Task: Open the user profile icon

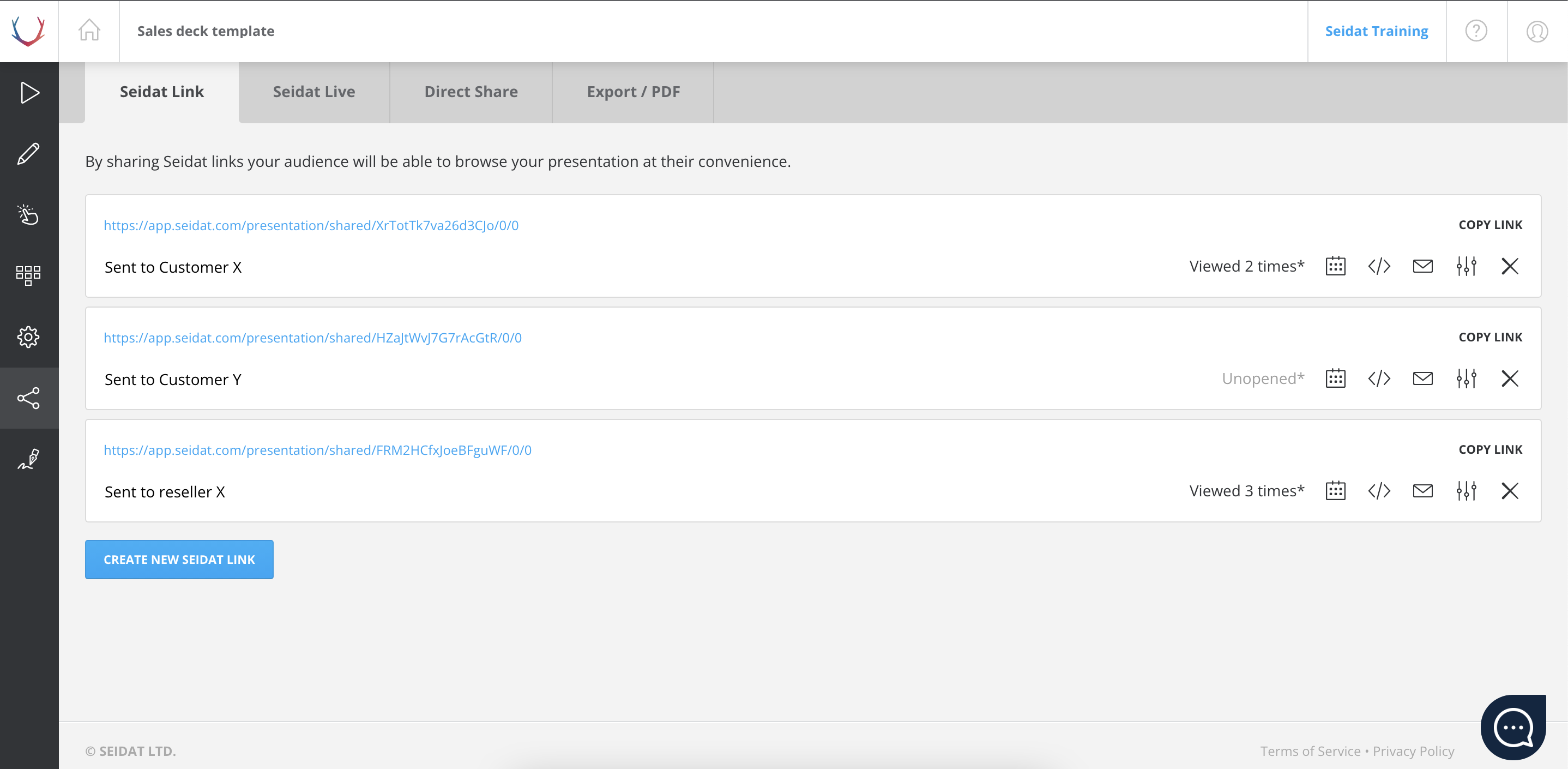Action: (1537, 31)
